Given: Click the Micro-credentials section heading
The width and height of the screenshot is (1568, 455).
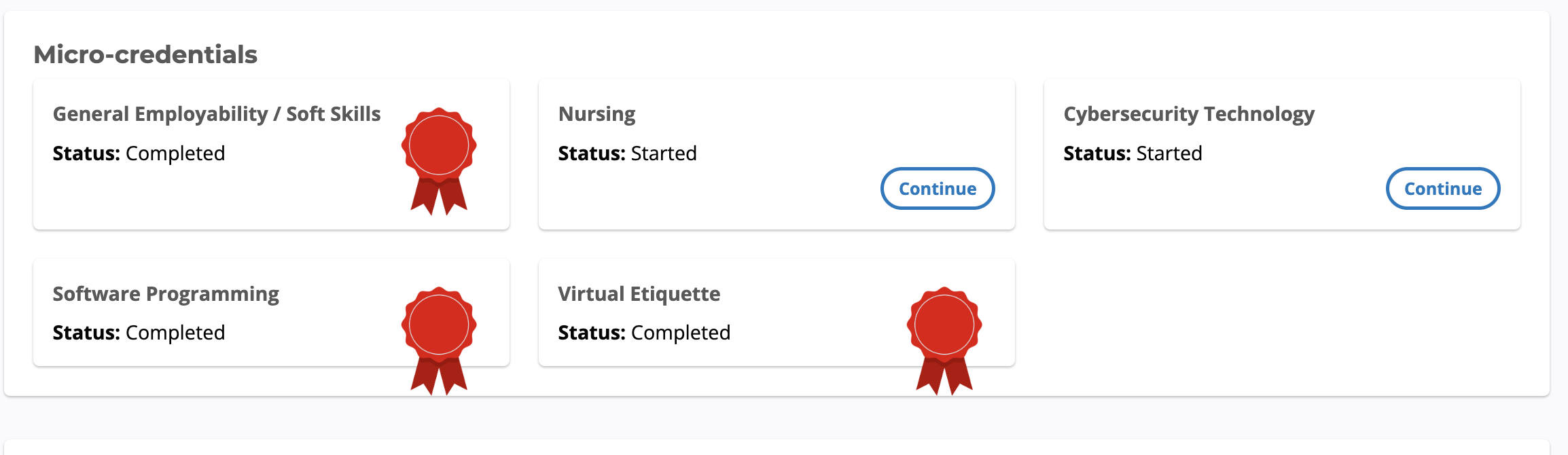Looking at the screenshot, I should [145, 54].
